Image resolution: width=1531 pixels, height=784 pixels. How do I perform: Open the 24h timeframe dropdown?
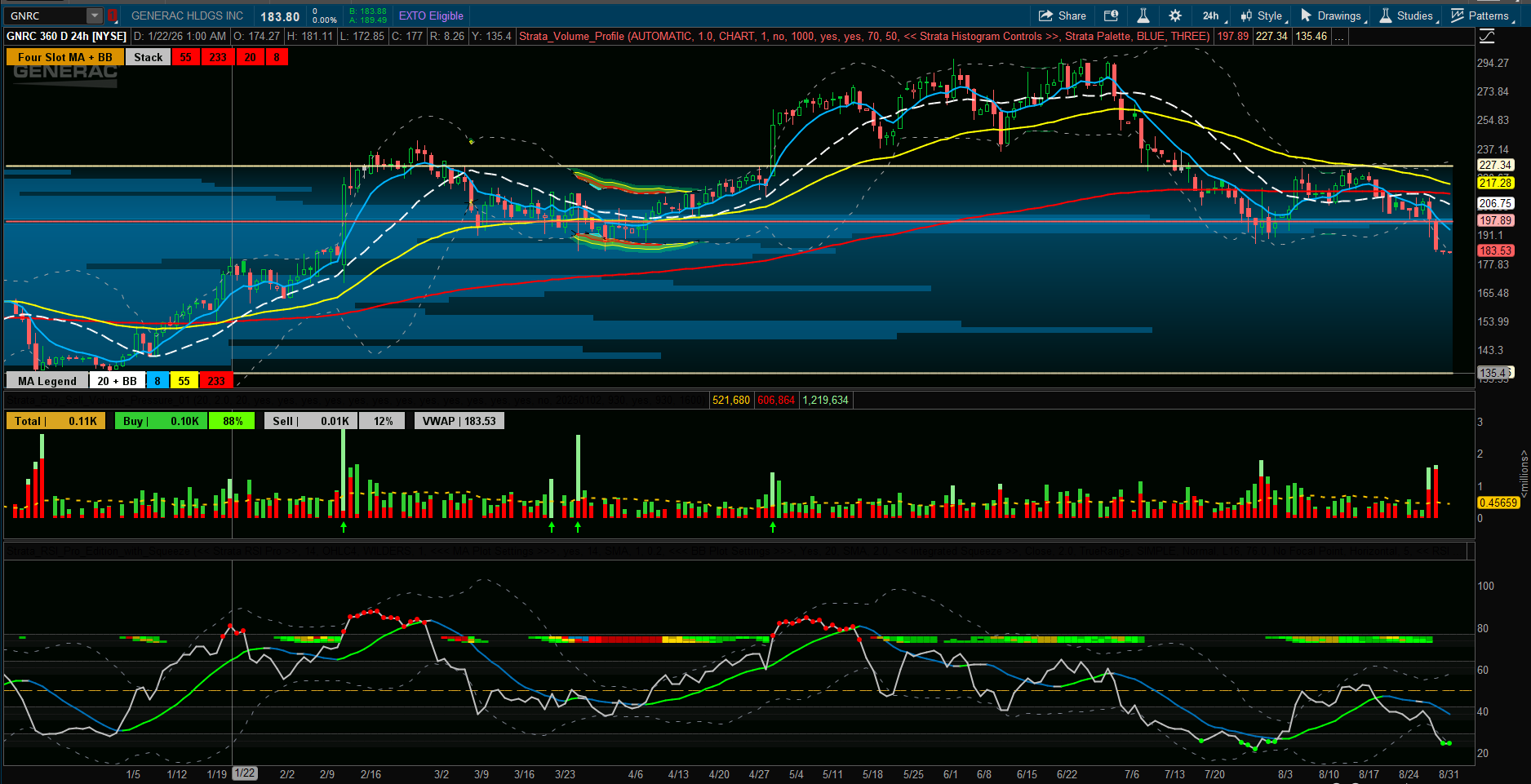(1211, 16)
